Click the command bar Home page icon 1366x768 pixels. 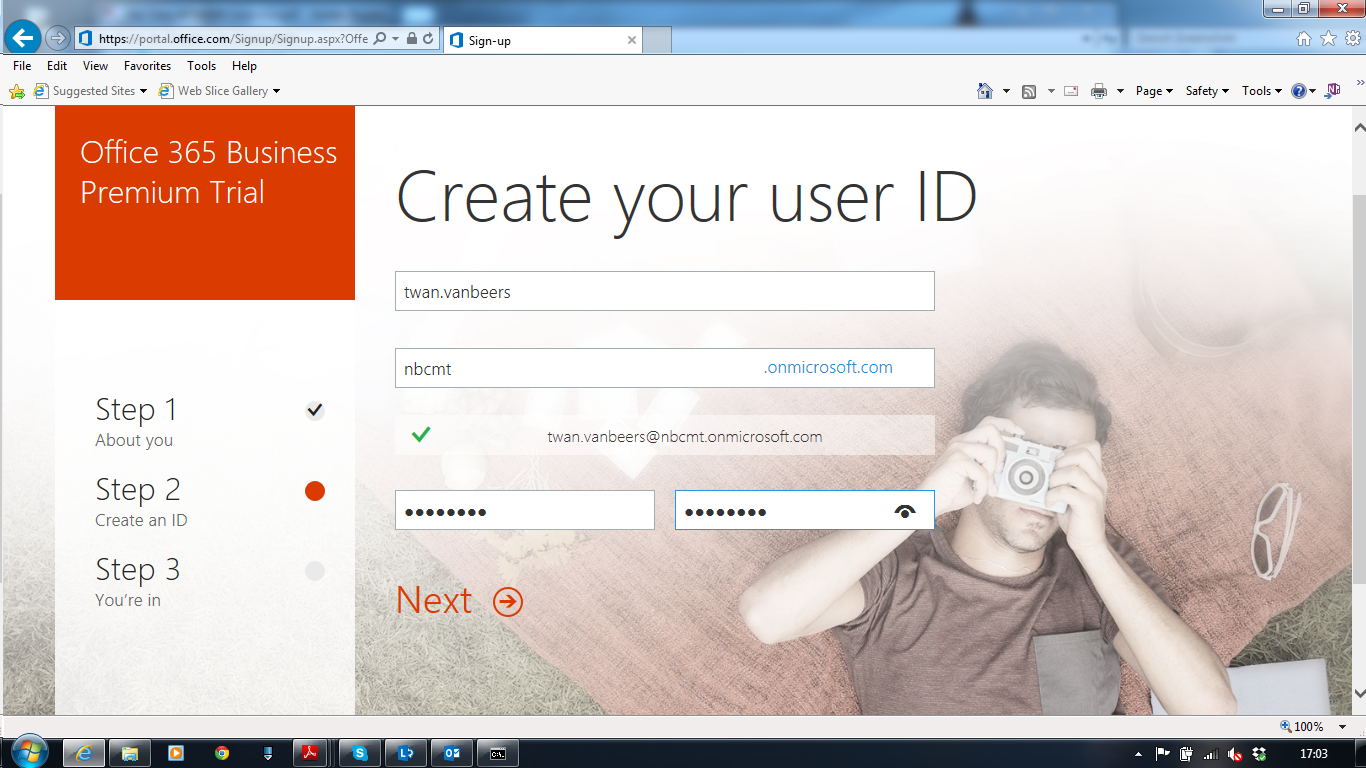click(x=985, y=91)
